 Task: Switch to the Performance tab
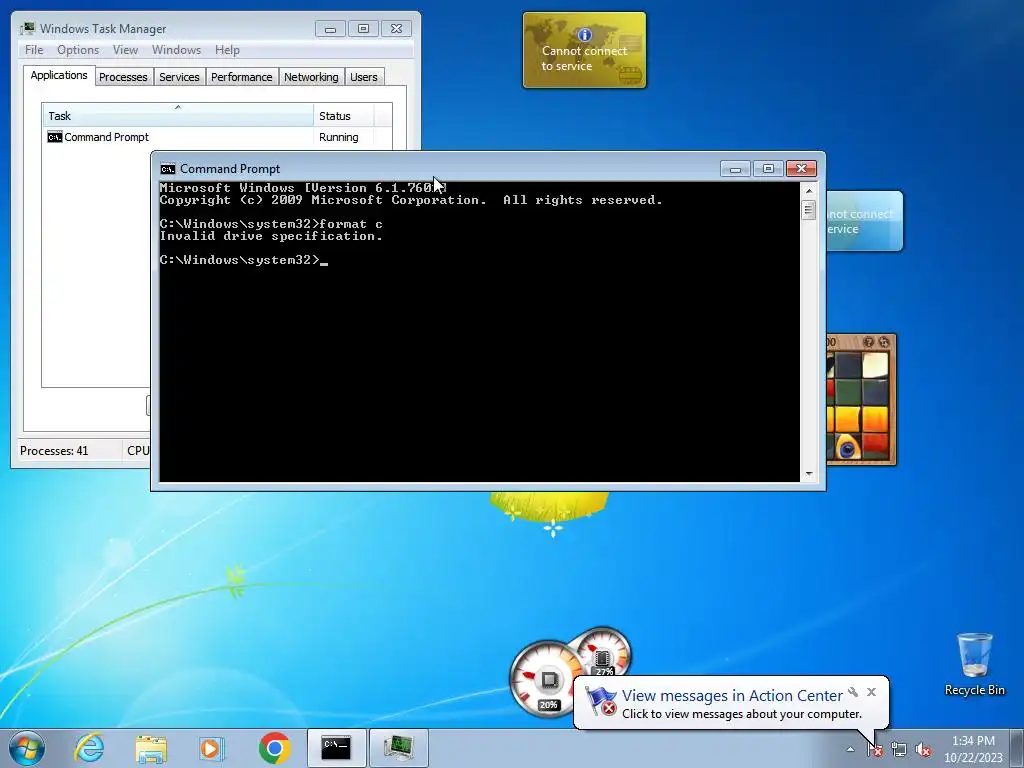[242, 77]
